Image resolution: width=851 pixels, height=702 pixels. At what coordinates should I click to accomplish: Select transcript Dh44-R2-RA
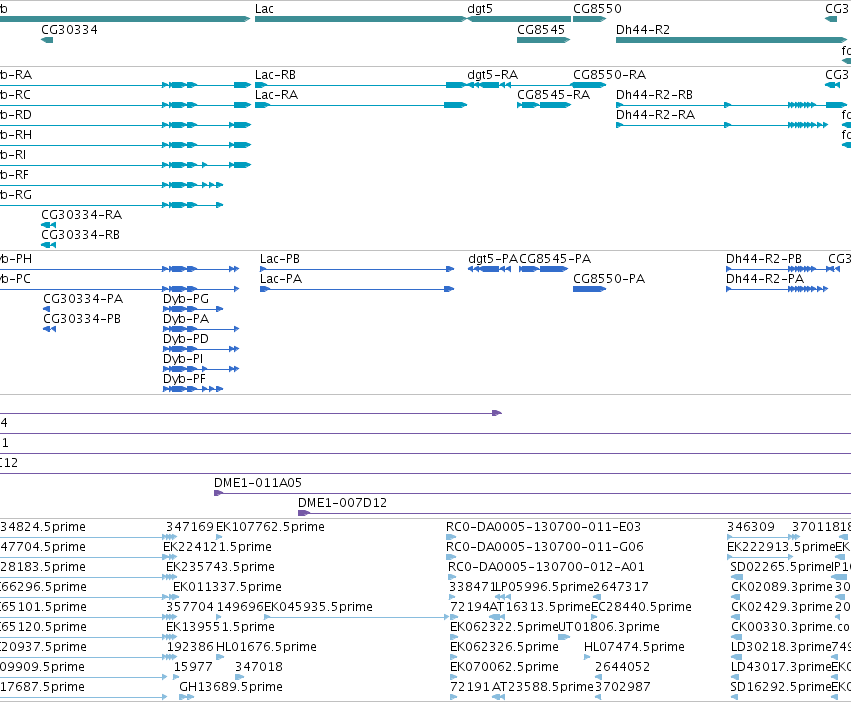coord(722,125)
